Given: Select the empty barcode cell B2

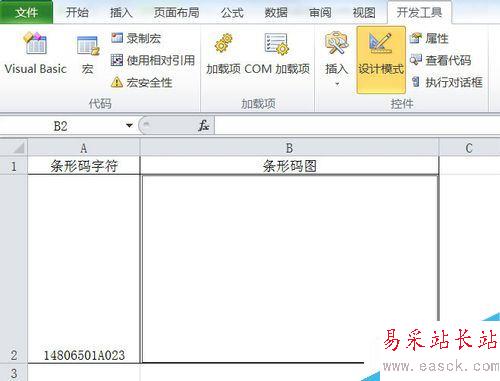Looking at the screenshot, I should [x=289, y=269].
